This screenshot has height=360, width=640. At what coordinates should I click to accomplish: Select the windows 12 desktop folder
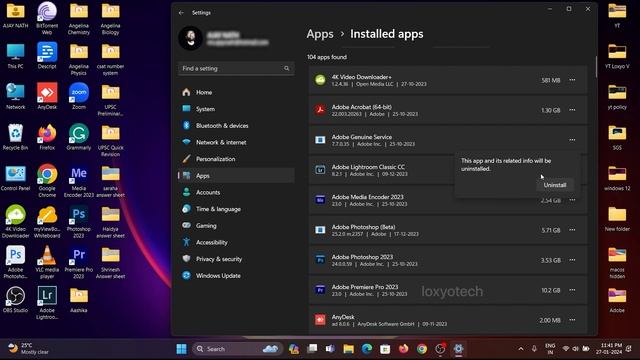(617, 178)
